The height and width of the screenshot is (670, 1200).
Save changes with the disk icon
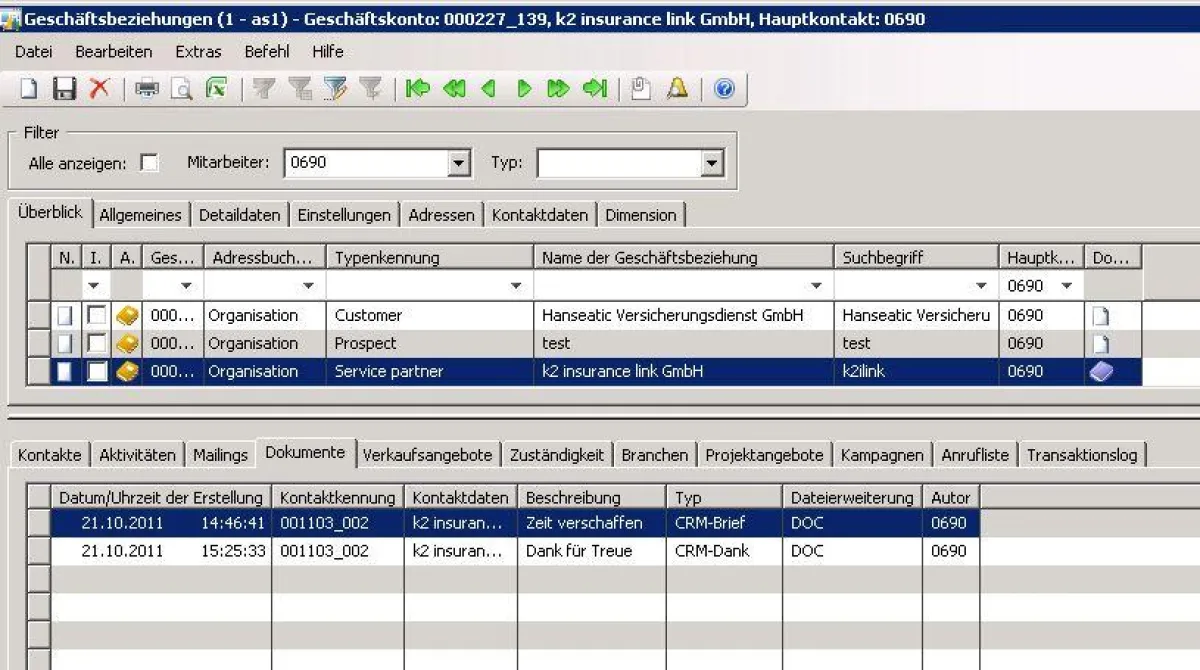coord(64,89)
